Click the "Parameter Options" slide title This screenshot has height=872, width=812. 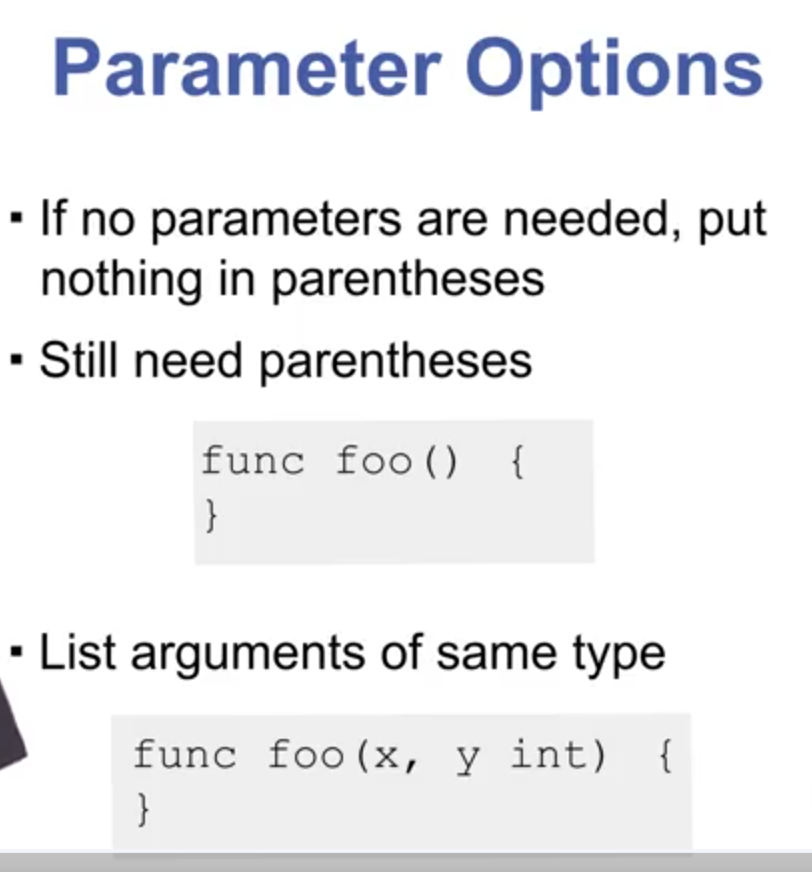(407, 70)
